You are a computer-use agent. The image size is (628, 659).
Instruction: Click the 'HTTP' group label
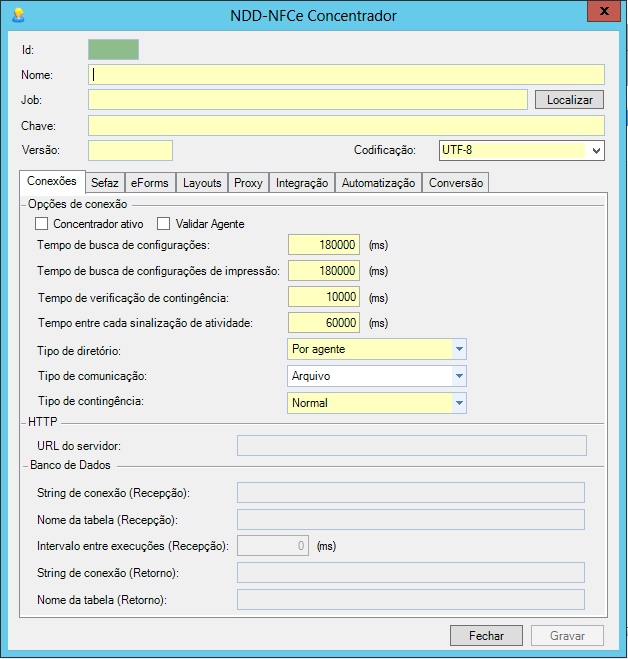(42, 422)
